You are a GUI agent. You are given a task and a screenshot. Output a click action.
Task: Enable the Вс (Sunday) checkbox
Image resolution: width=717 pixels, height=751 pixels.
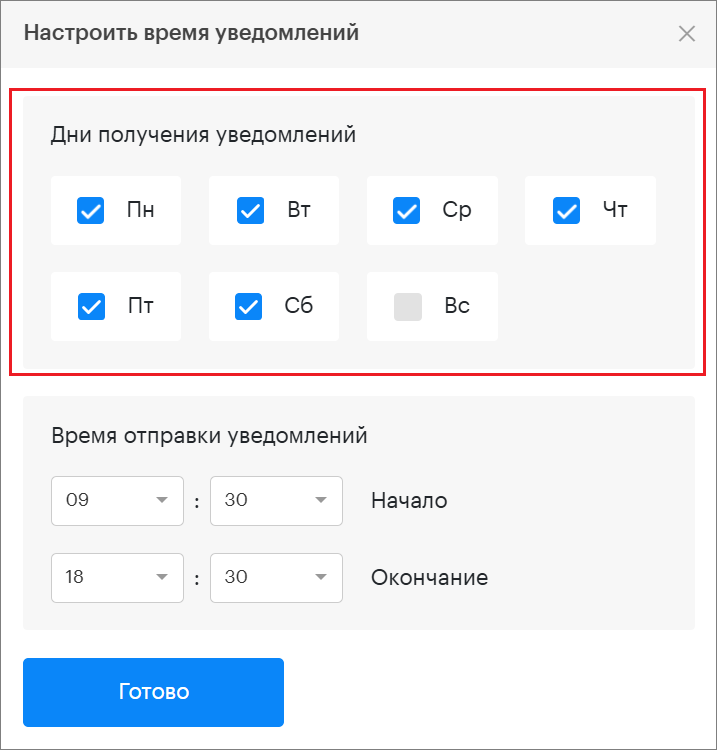tap(408, 306)
